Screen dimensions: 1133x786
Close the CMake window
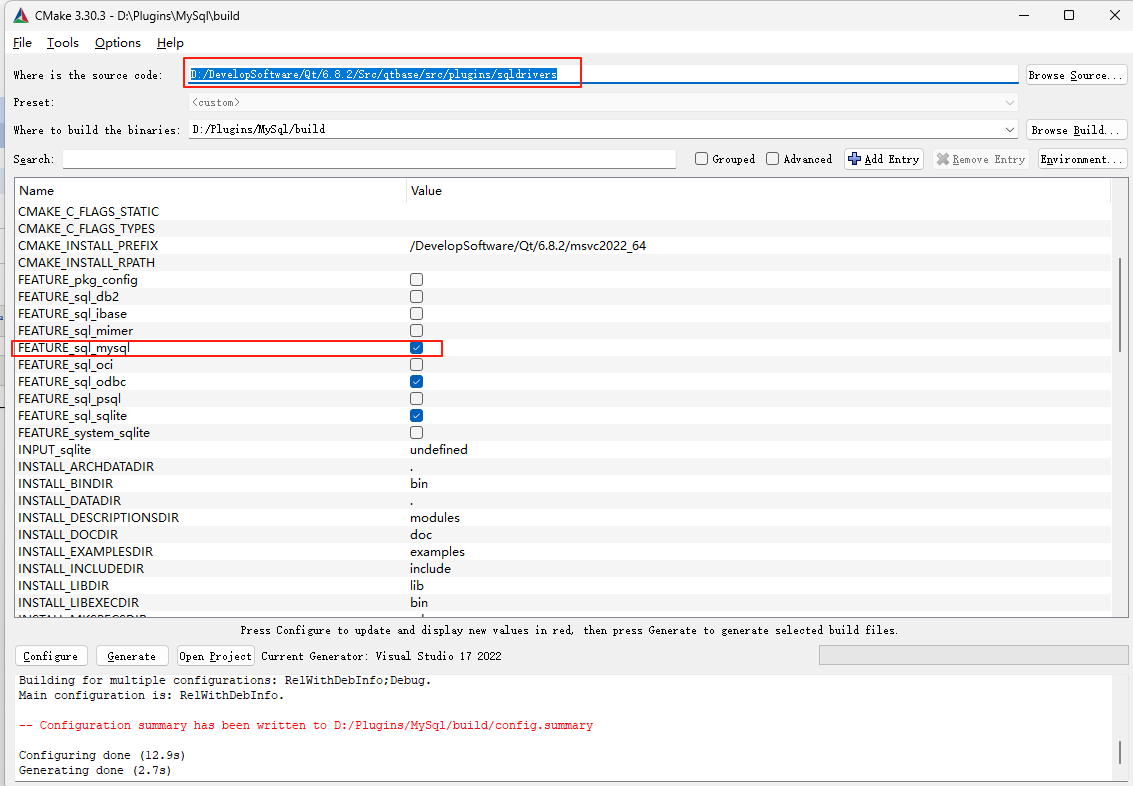coord(1114,15)
